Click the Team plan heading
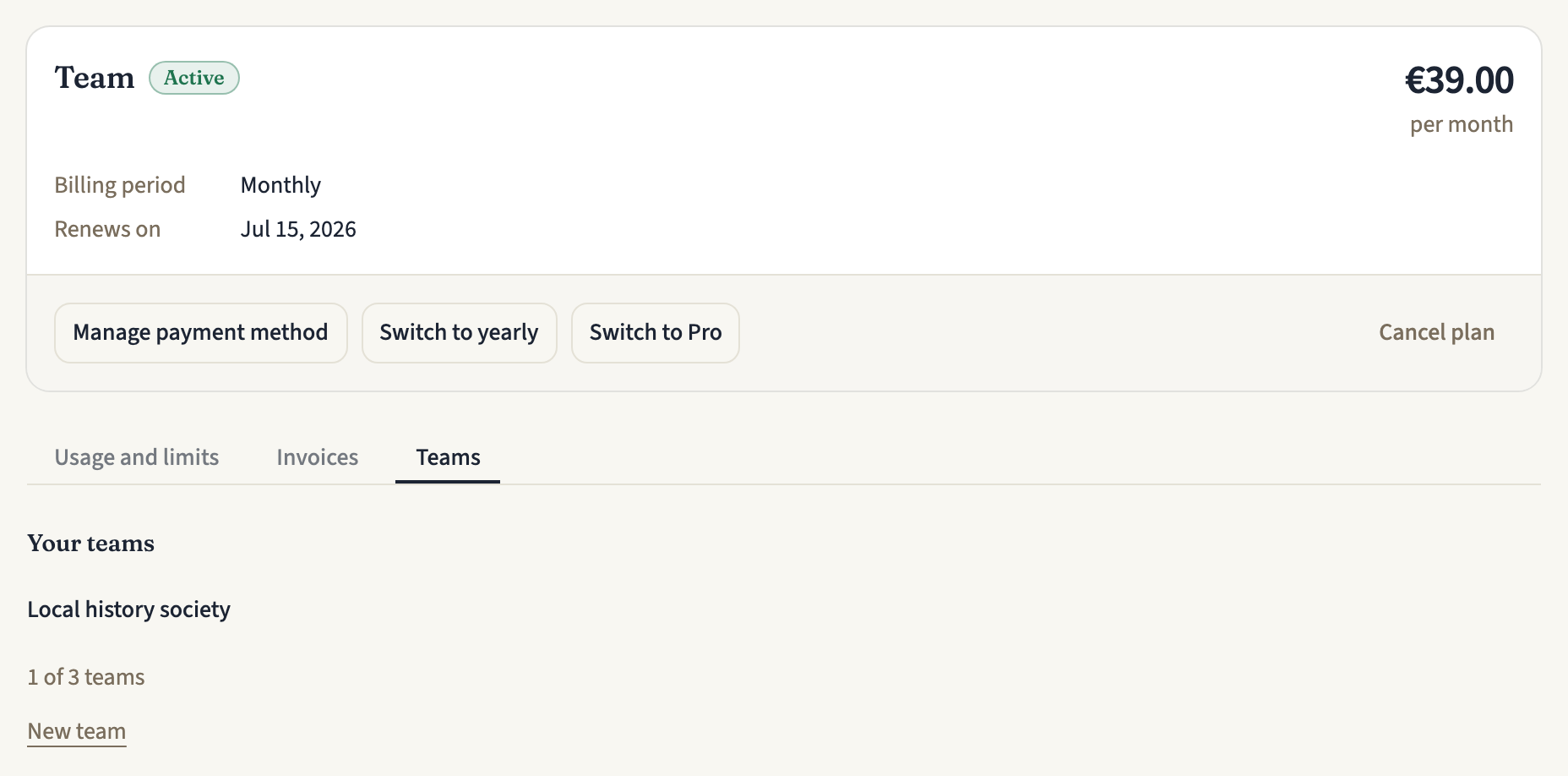Viewport: 1568px width, 776px height. tap(95, 78)
